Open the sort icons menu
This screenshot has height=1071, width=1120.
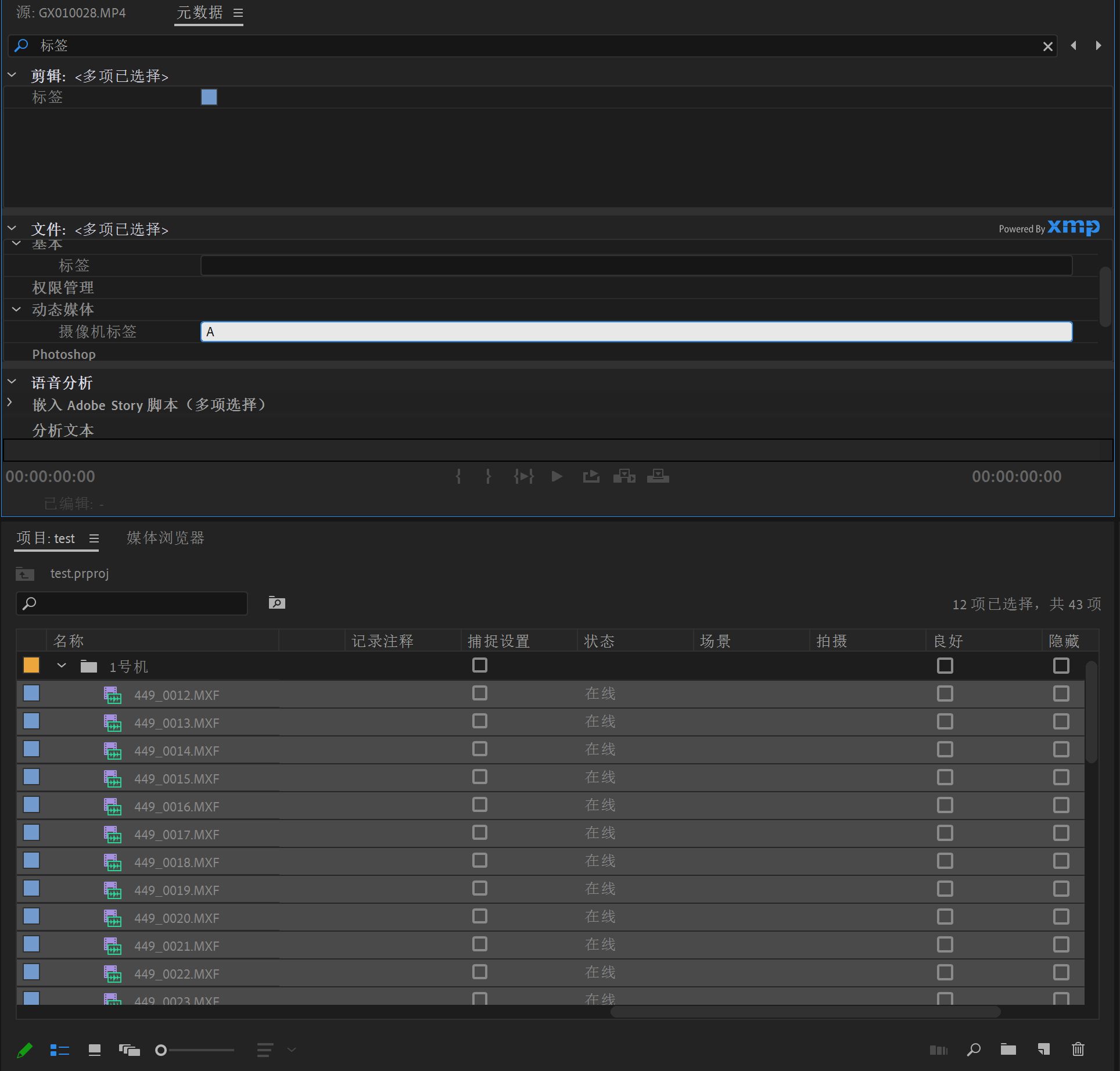point(265,1050)
